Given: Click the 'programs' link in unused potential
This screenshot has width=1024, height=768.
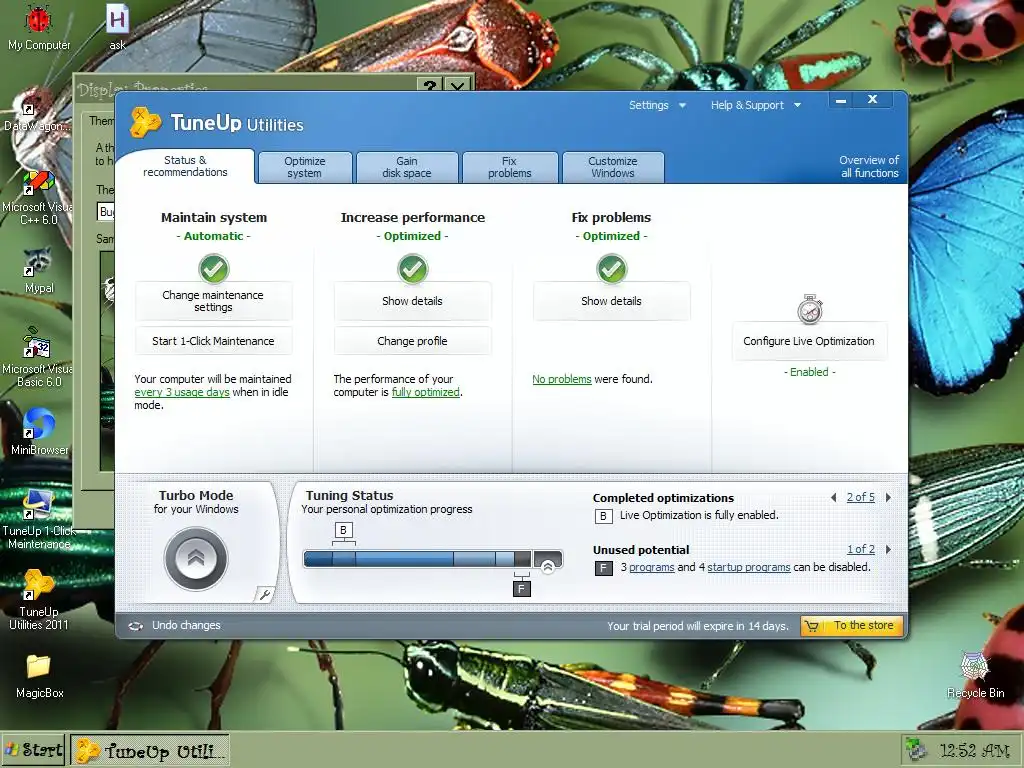Looking at the screenshot, I should pos(652,568).
